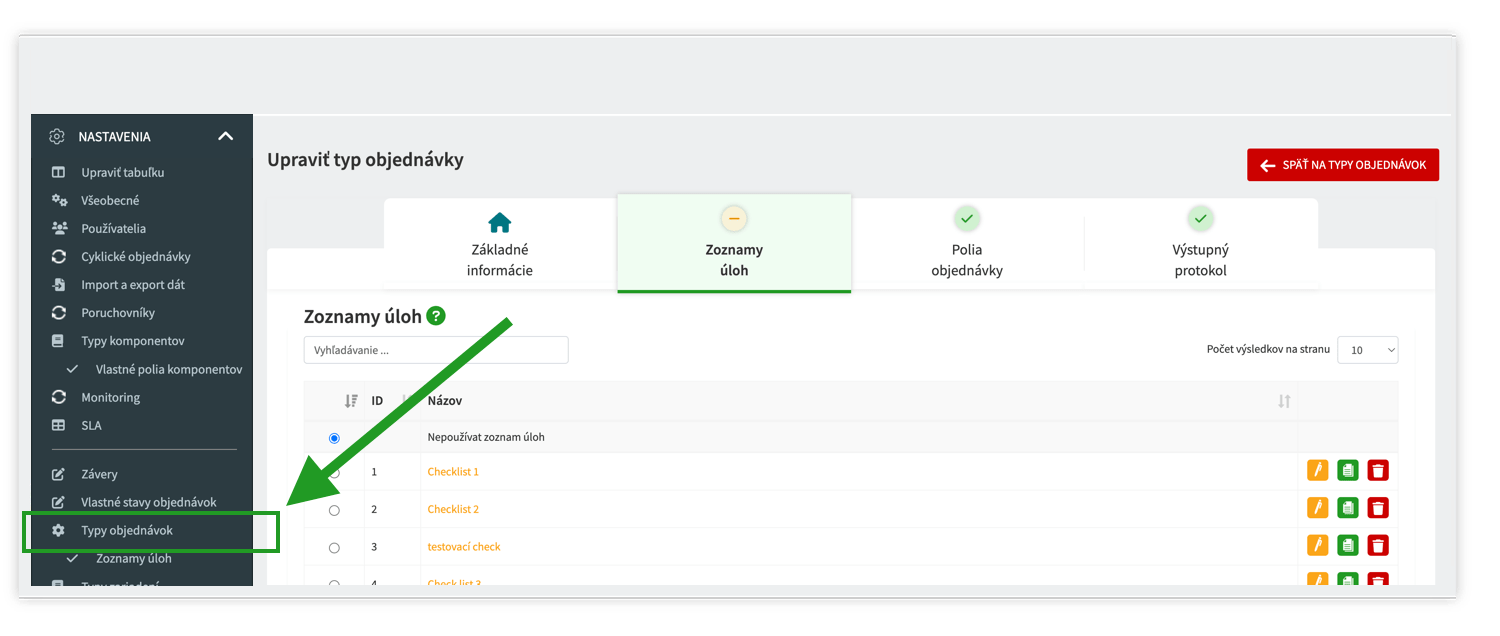1500x636 pixels.
Task: Click the gear icon next to NASTAVENIA
Action: pos(58,136)
